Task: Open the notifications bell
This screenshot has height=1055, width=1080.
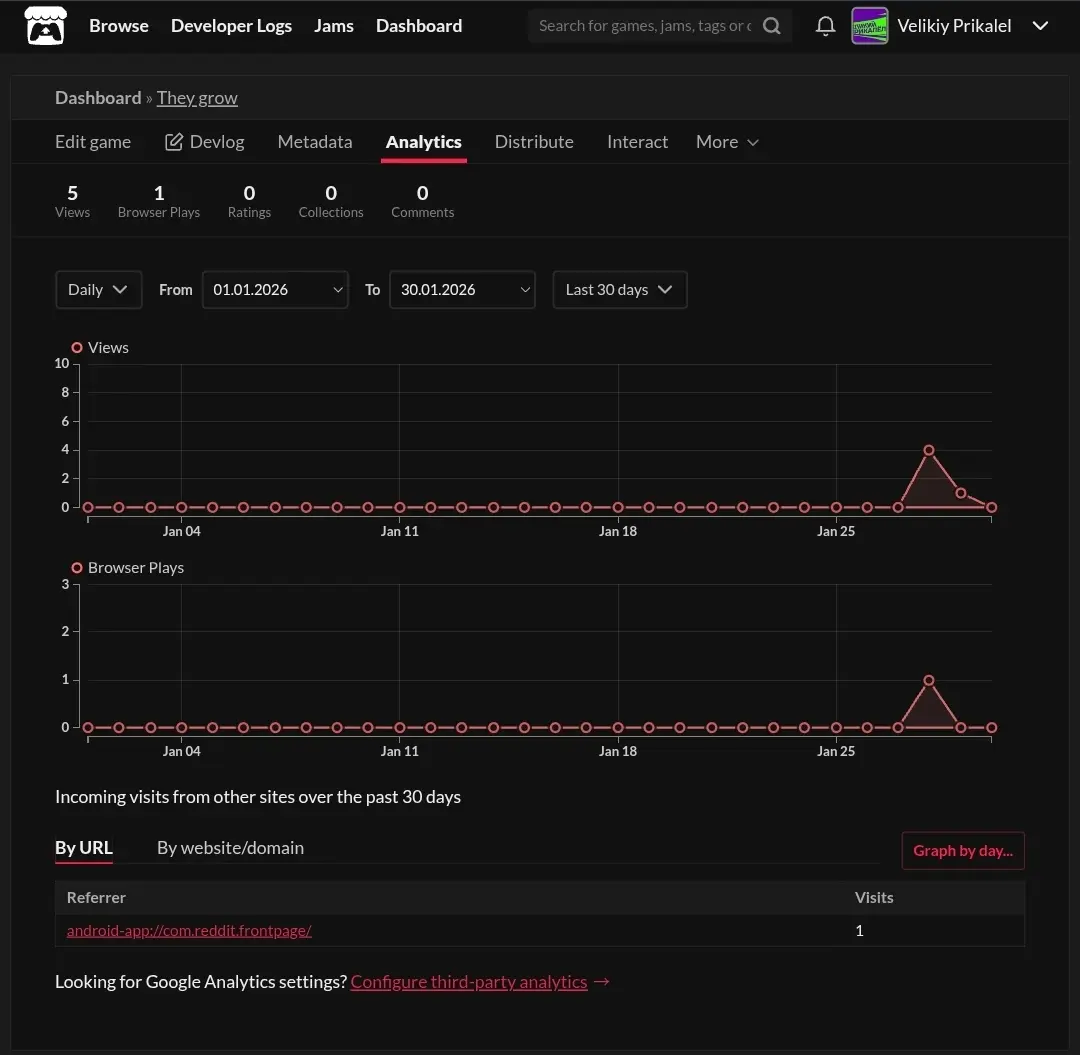Action: [825, 26]
